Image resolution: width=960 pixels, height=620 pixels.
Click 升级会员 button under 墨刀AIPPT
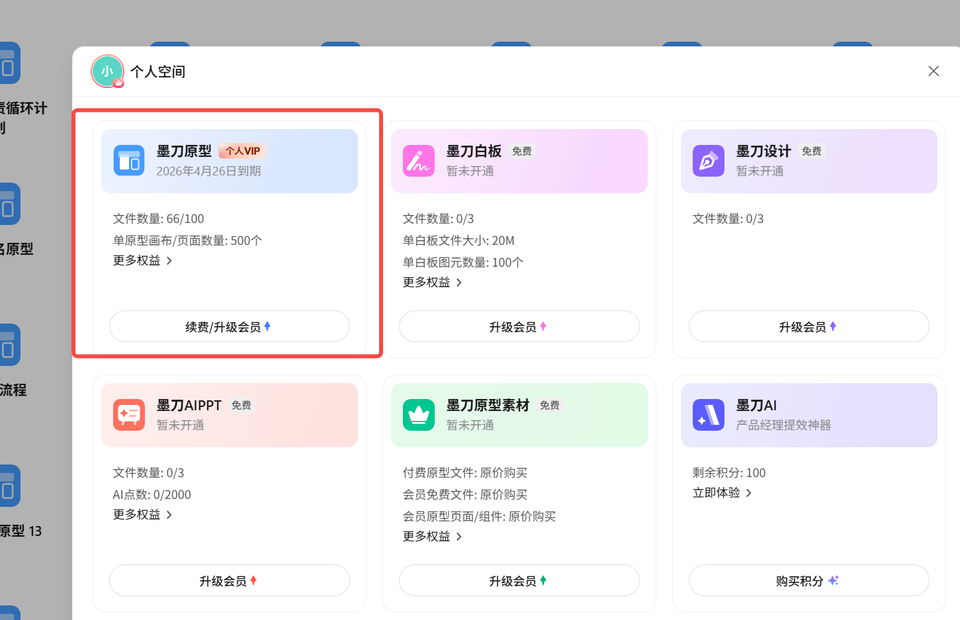[229, 581]
